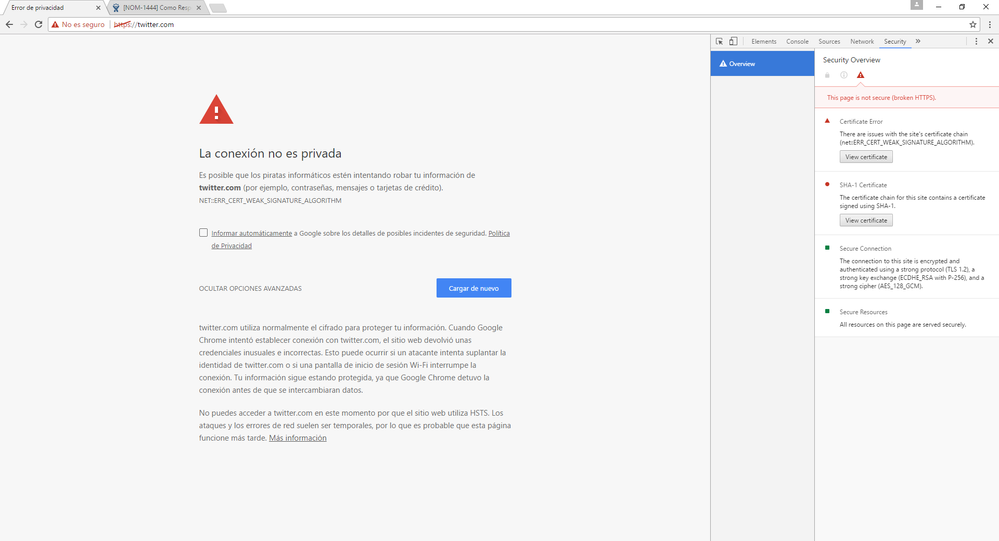Click the red warning triangle in Security Overview
999x541 pixels.
click(x=860, y=75)
